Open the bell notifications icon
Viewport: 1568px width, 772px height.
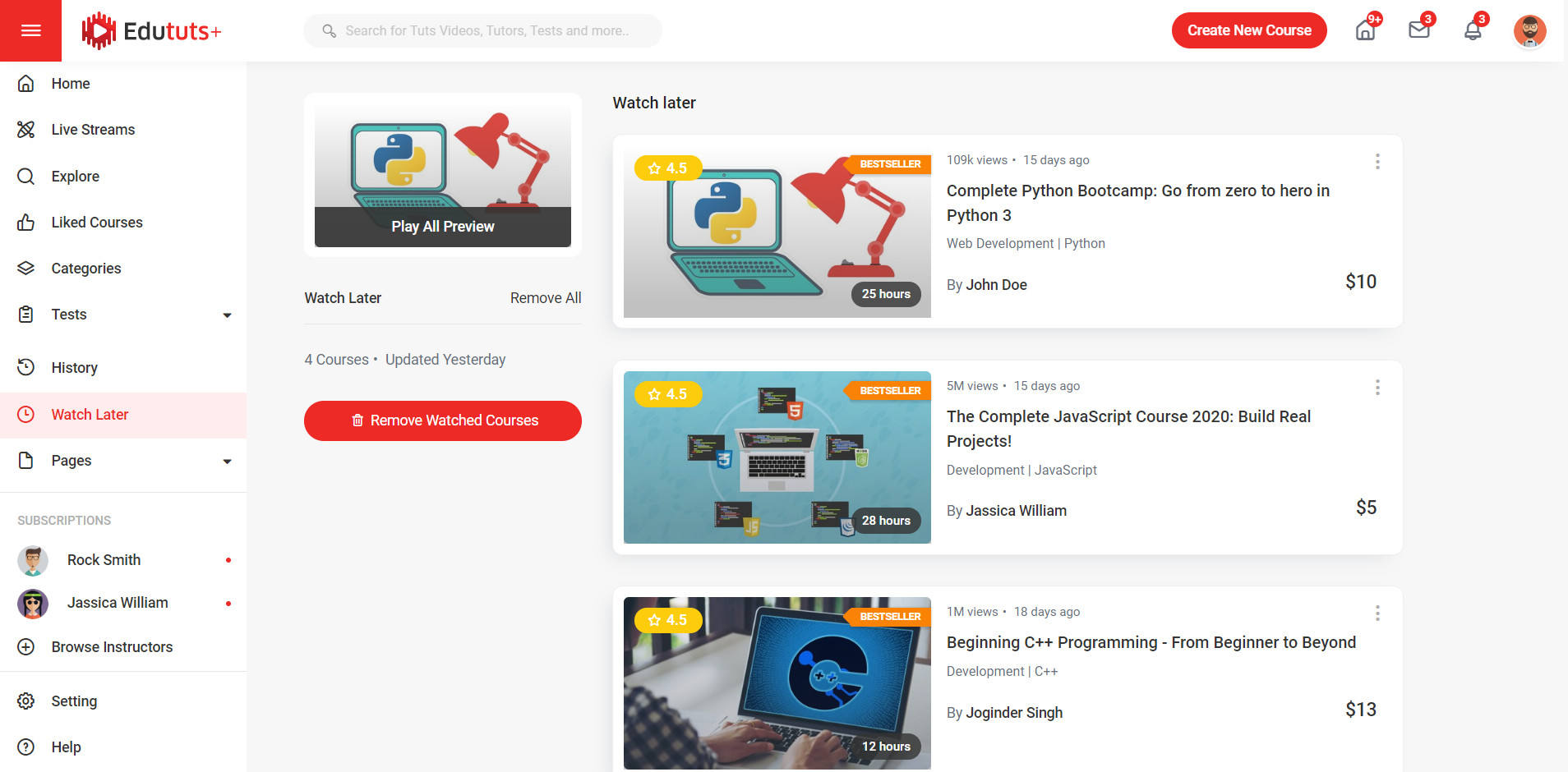pos(1473,30)
